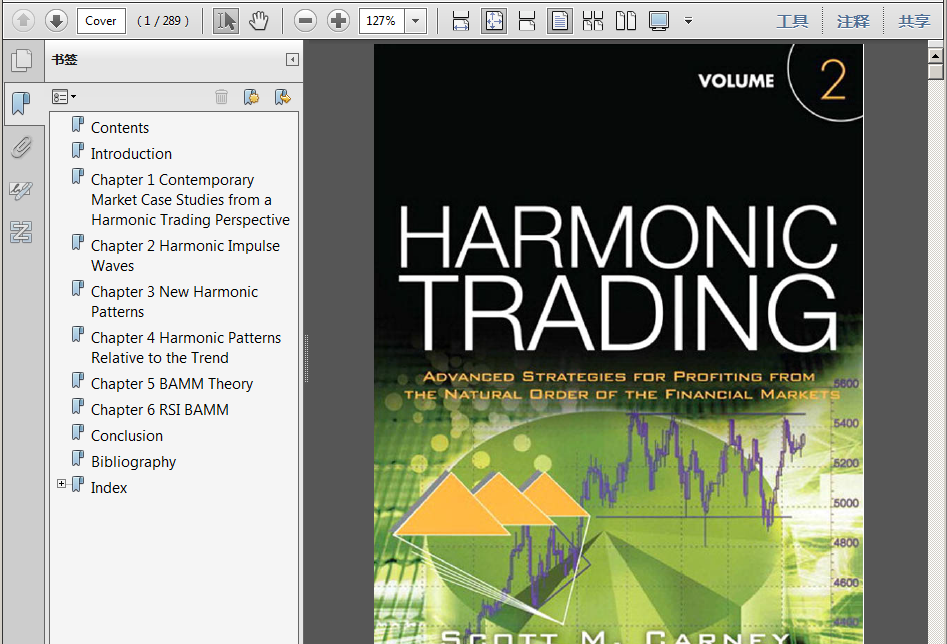Screen dimensions: 947x644
Task: Switch to single page view
Action: (560, 21)
